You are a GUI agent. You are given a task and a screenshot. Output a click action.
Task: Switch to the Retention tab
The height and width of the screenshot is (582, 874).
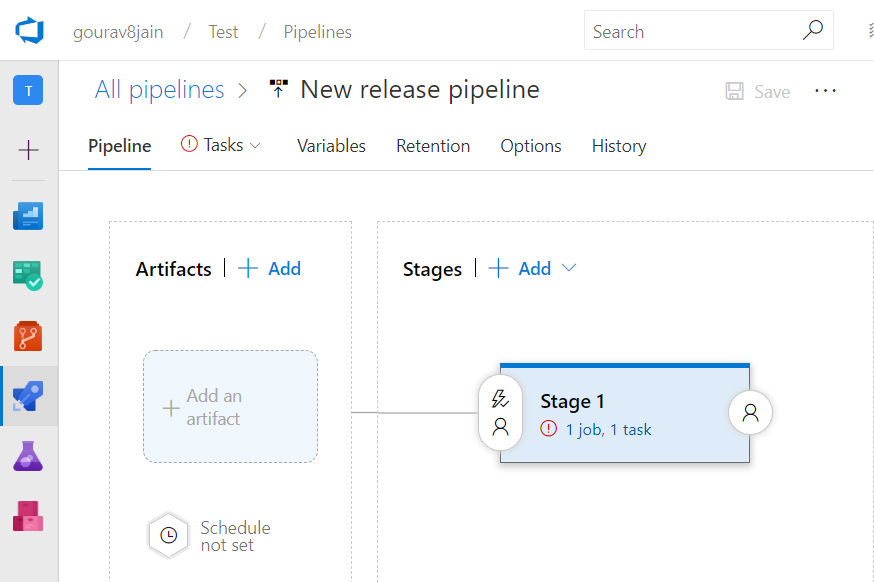click(433, 146)
